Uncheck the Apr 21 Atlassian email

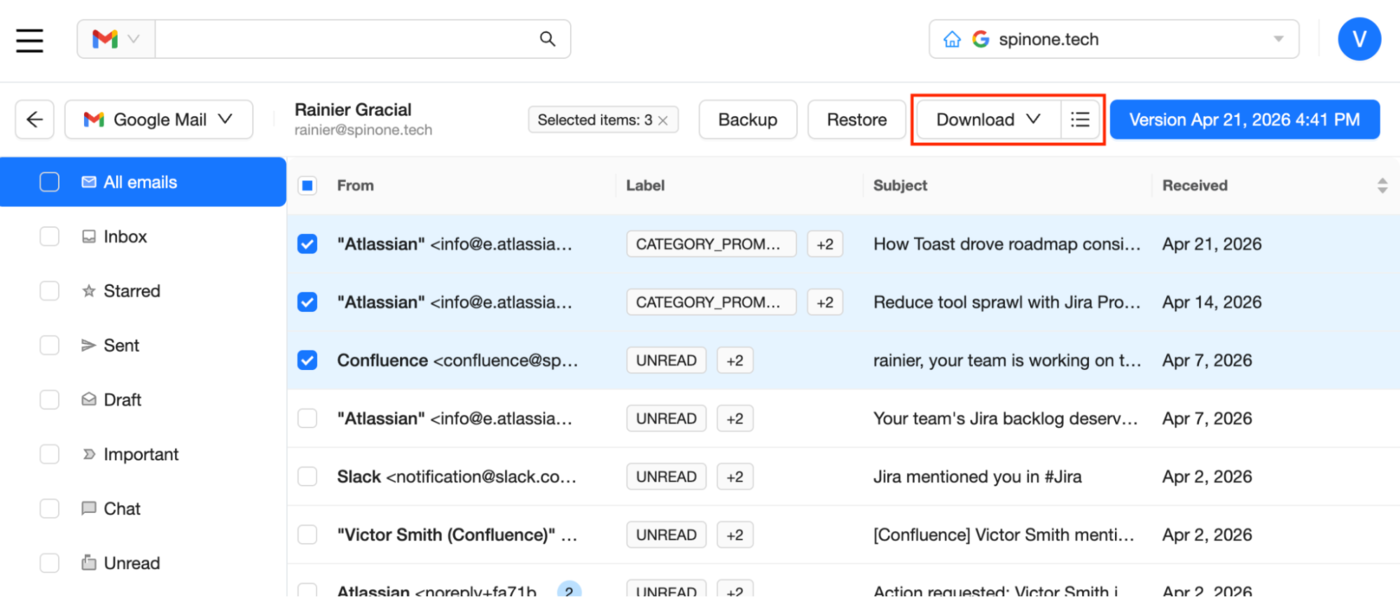click(308, 244)
